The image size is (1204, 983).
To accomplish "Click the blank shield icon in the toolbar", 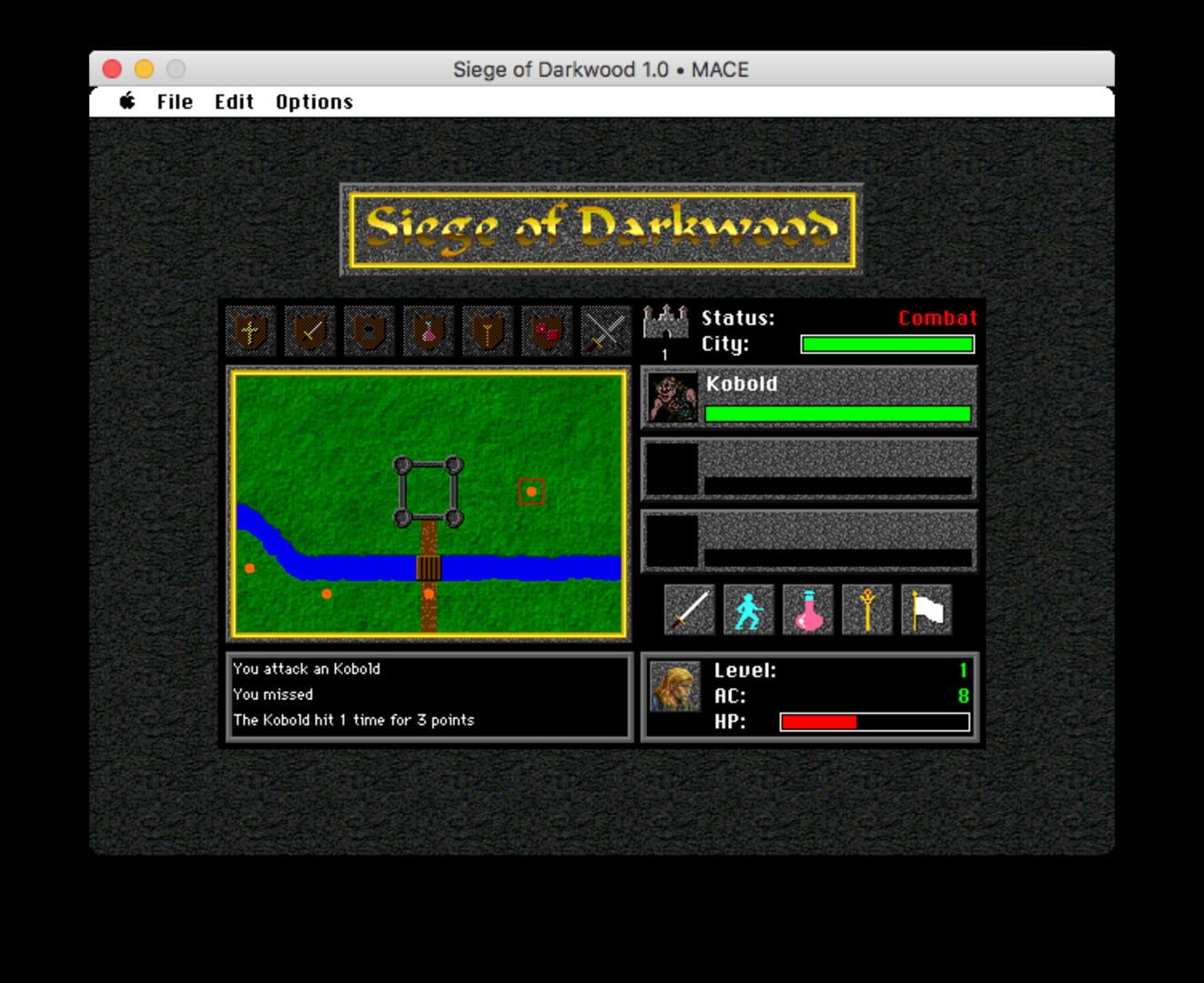I will point(369,330).
